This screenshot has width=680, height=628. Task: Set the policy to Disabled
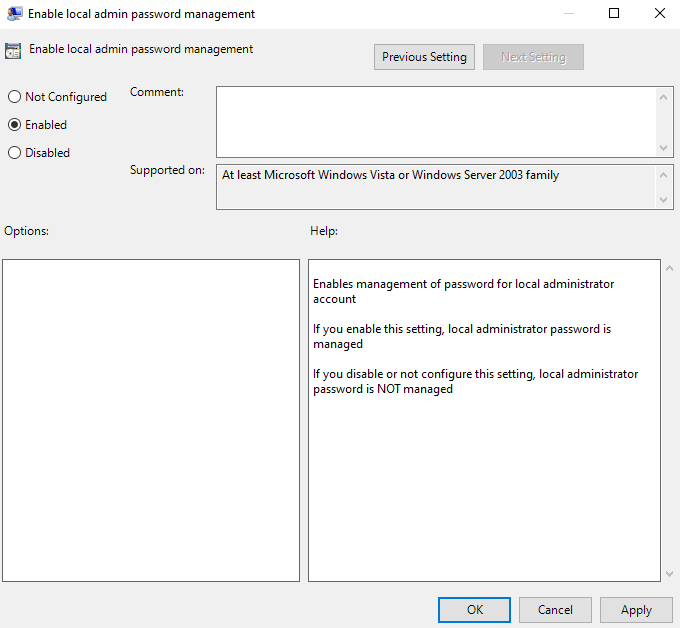(14, 153)
